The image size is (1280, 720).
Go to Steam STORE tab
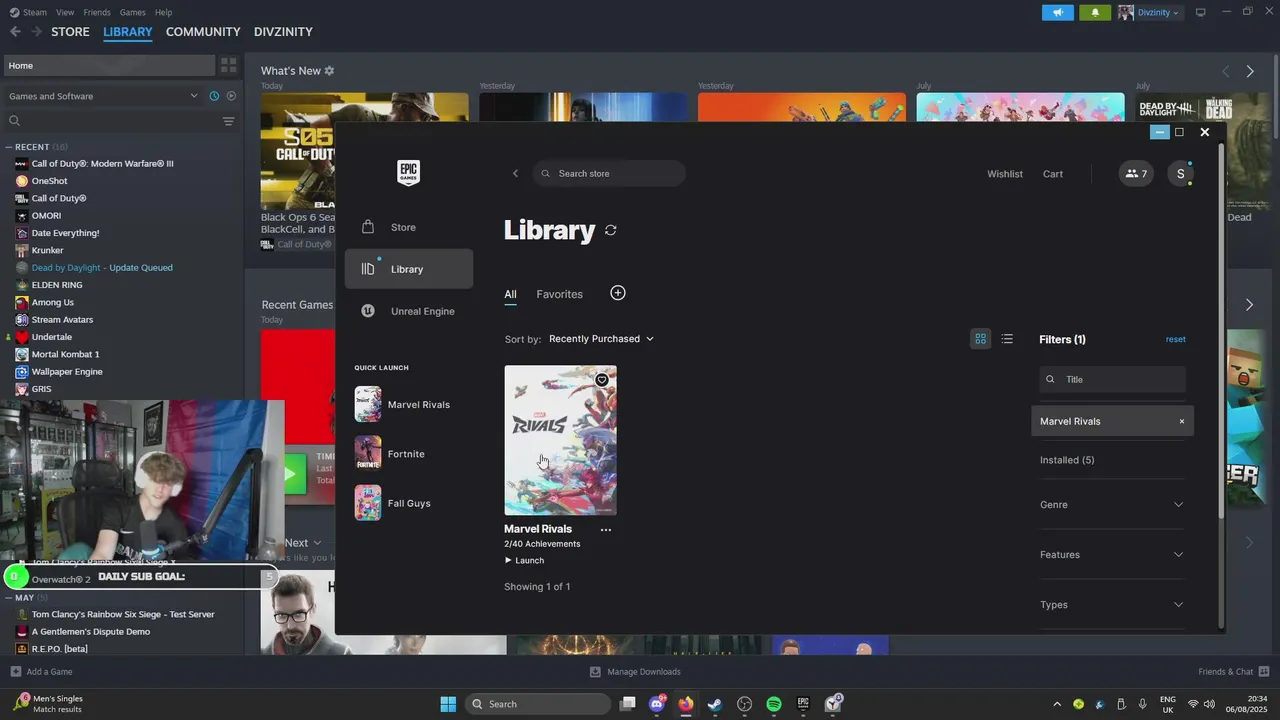(x=70, y=32)
